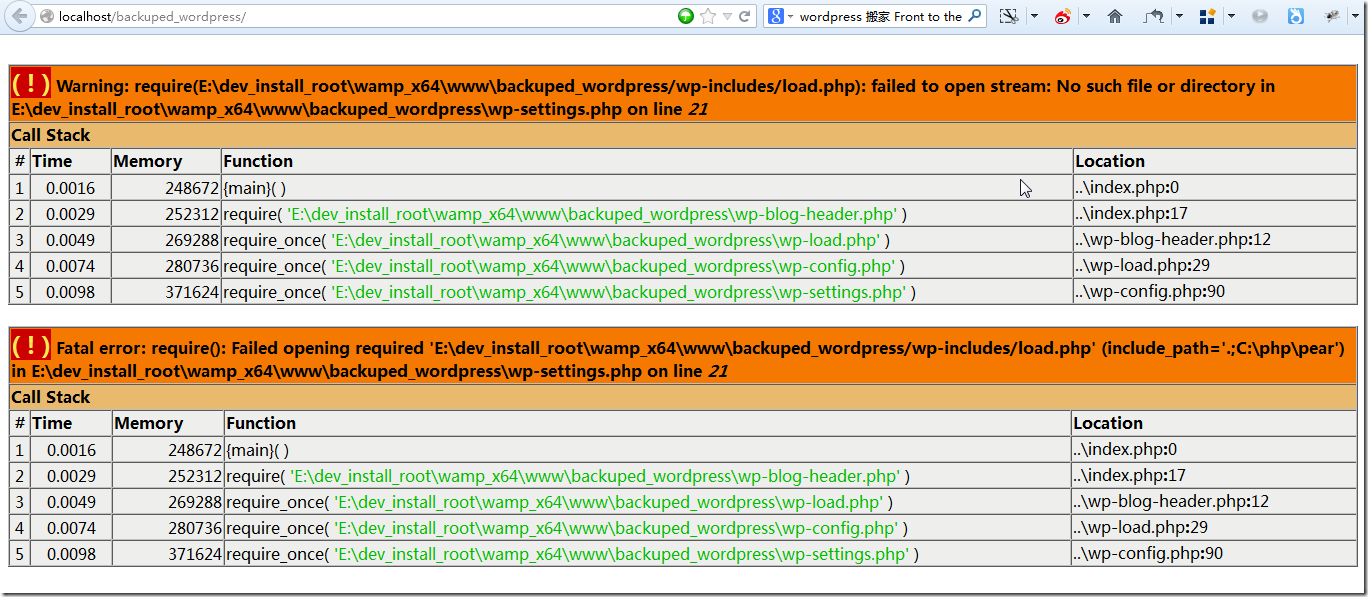Expand the dropdown next to bug icon

(1357, 16)
